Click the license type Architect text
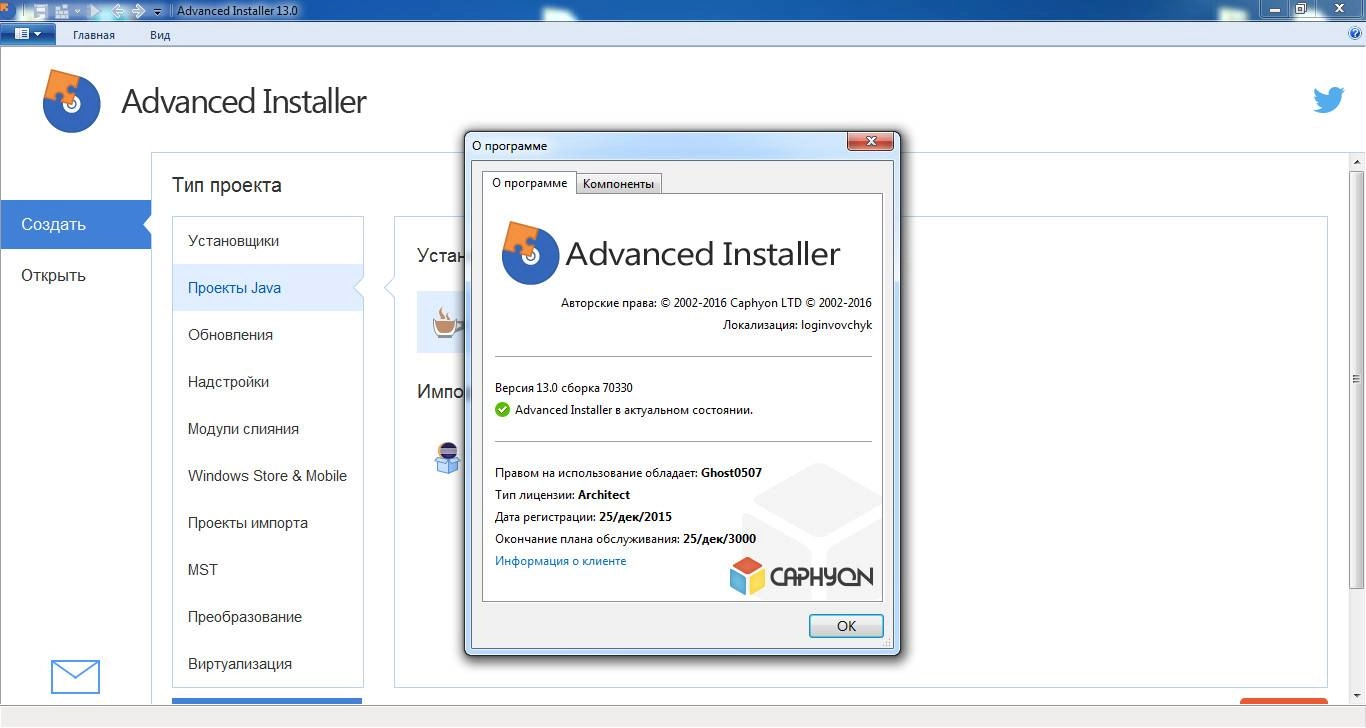This screenshot has height=728, width=1366. point(604,495)
